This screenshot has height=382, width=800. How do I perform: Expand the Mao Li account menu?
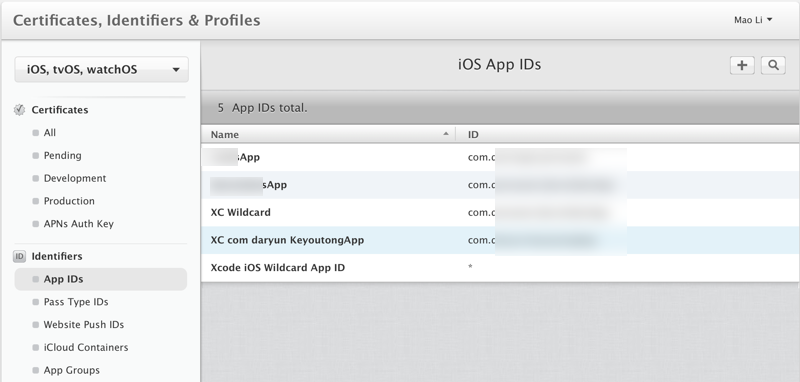tap(753, 20)
